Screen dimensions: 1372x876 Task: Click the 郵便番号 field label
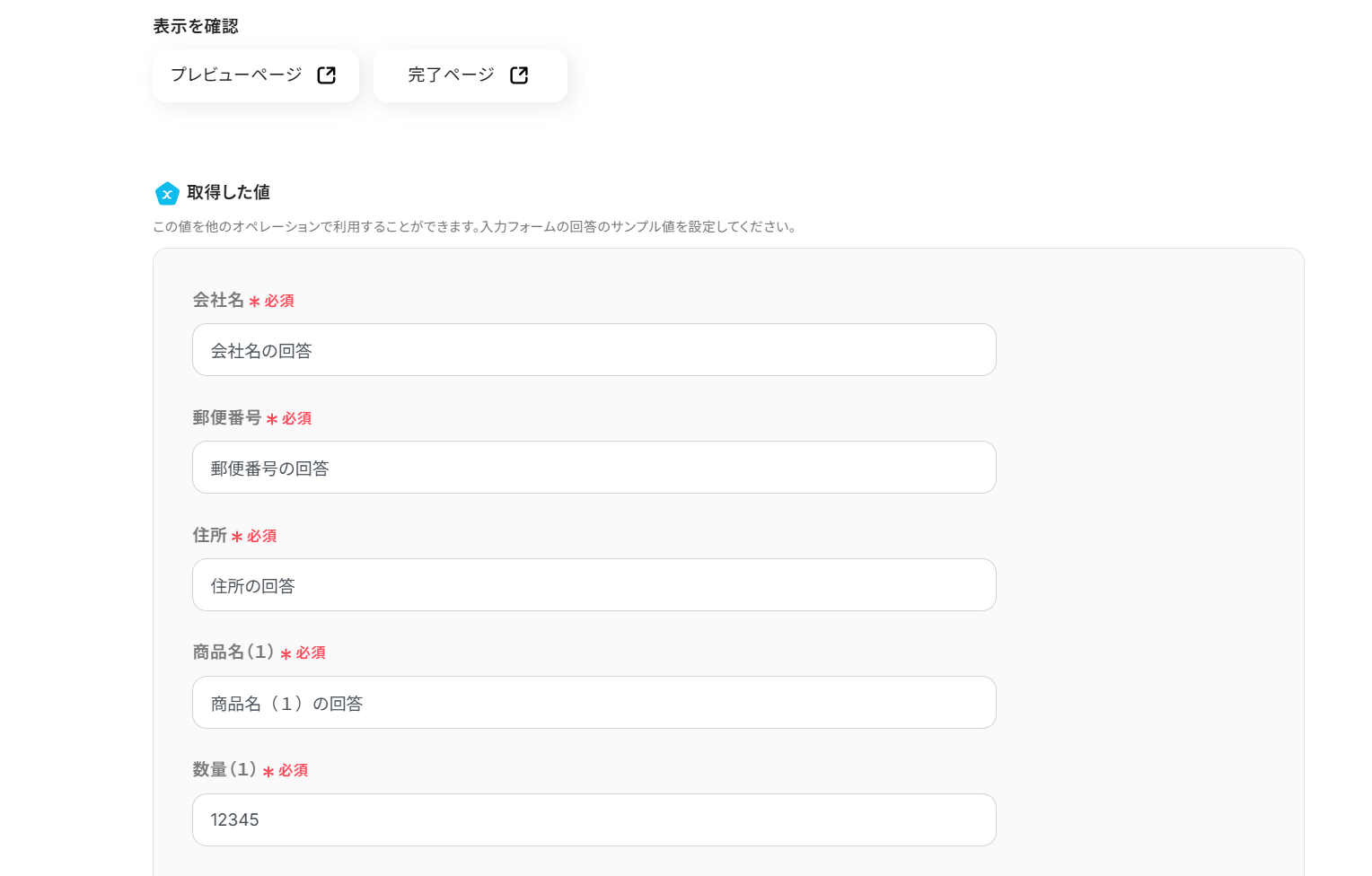227,417
